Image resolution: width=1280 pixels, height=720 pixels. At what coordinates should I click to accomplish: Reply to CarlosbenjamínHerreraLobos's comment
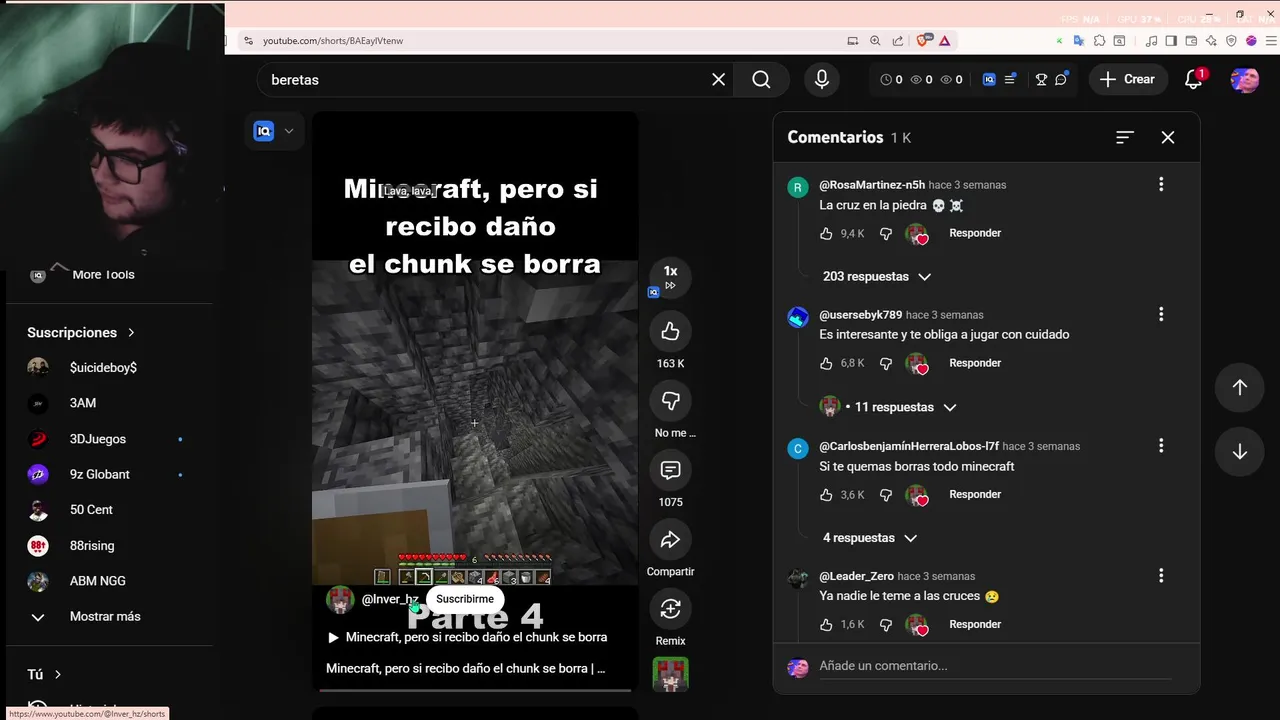click(975, 494)
